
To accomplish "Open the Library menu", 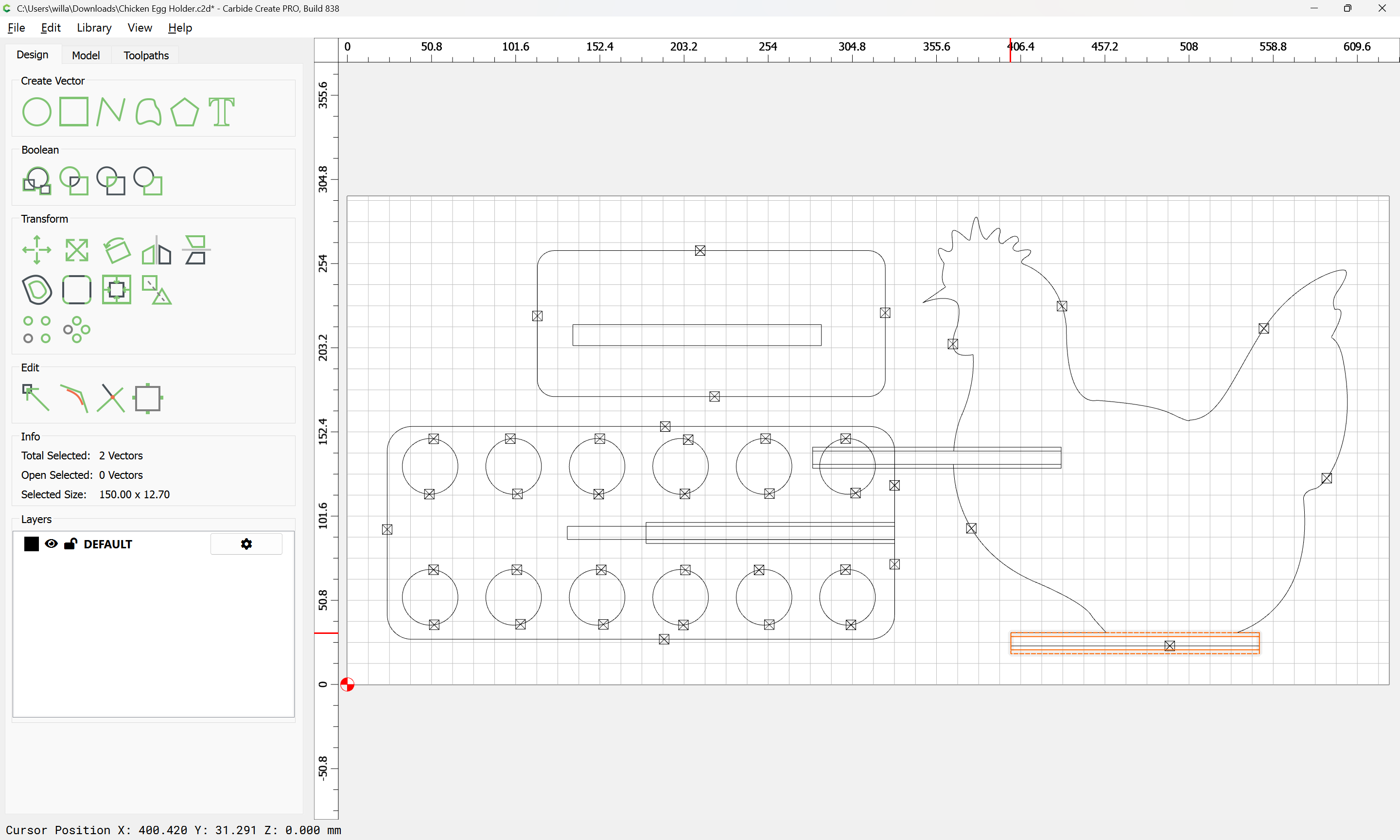I will (x=94, y=28).
